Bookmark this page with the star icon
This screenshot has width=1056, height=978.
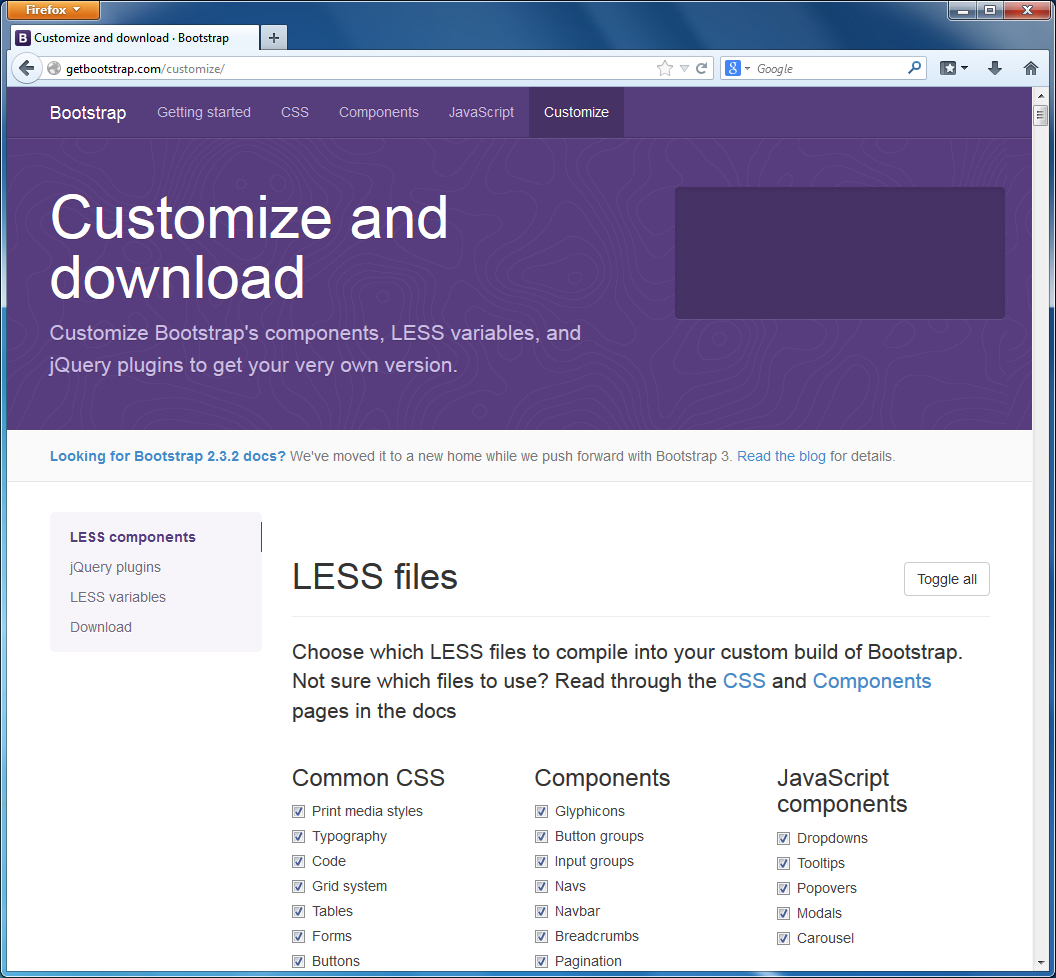point(665,68)
